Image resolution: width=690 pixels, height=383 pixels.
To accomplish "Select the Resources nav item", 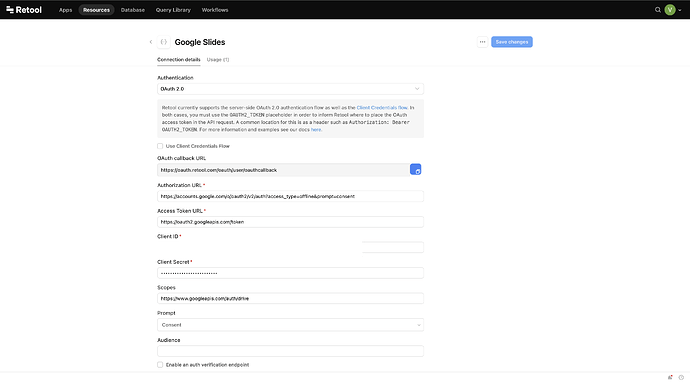I will point(96,10).
